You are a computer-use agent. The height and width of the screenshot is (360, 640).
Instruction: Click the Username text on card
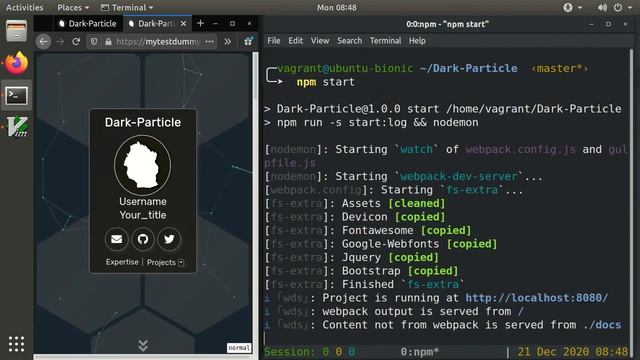click(142, 201)
